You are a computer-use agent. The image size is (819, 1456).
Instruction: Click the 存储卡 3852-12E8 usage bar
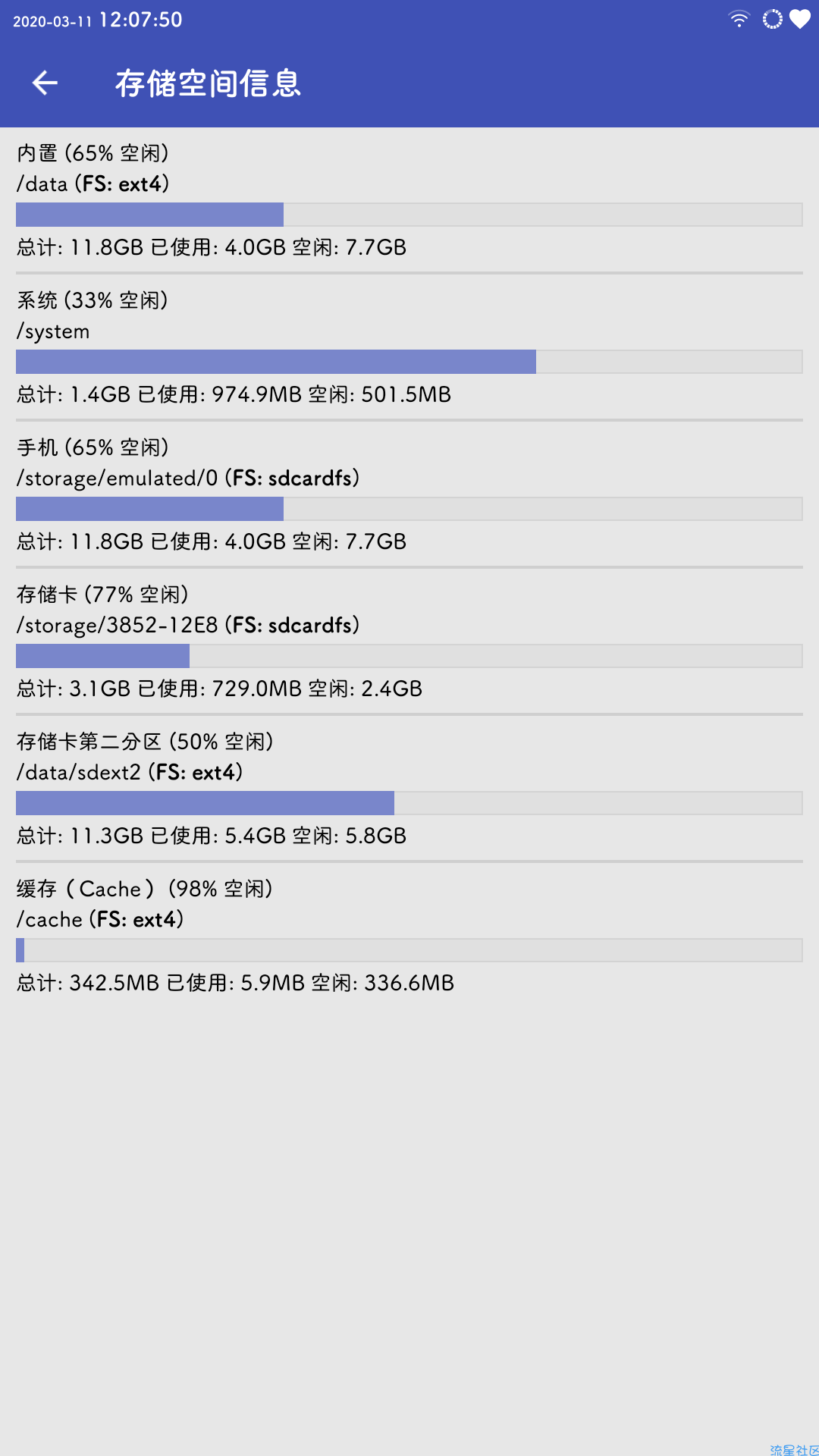[409, 656]
